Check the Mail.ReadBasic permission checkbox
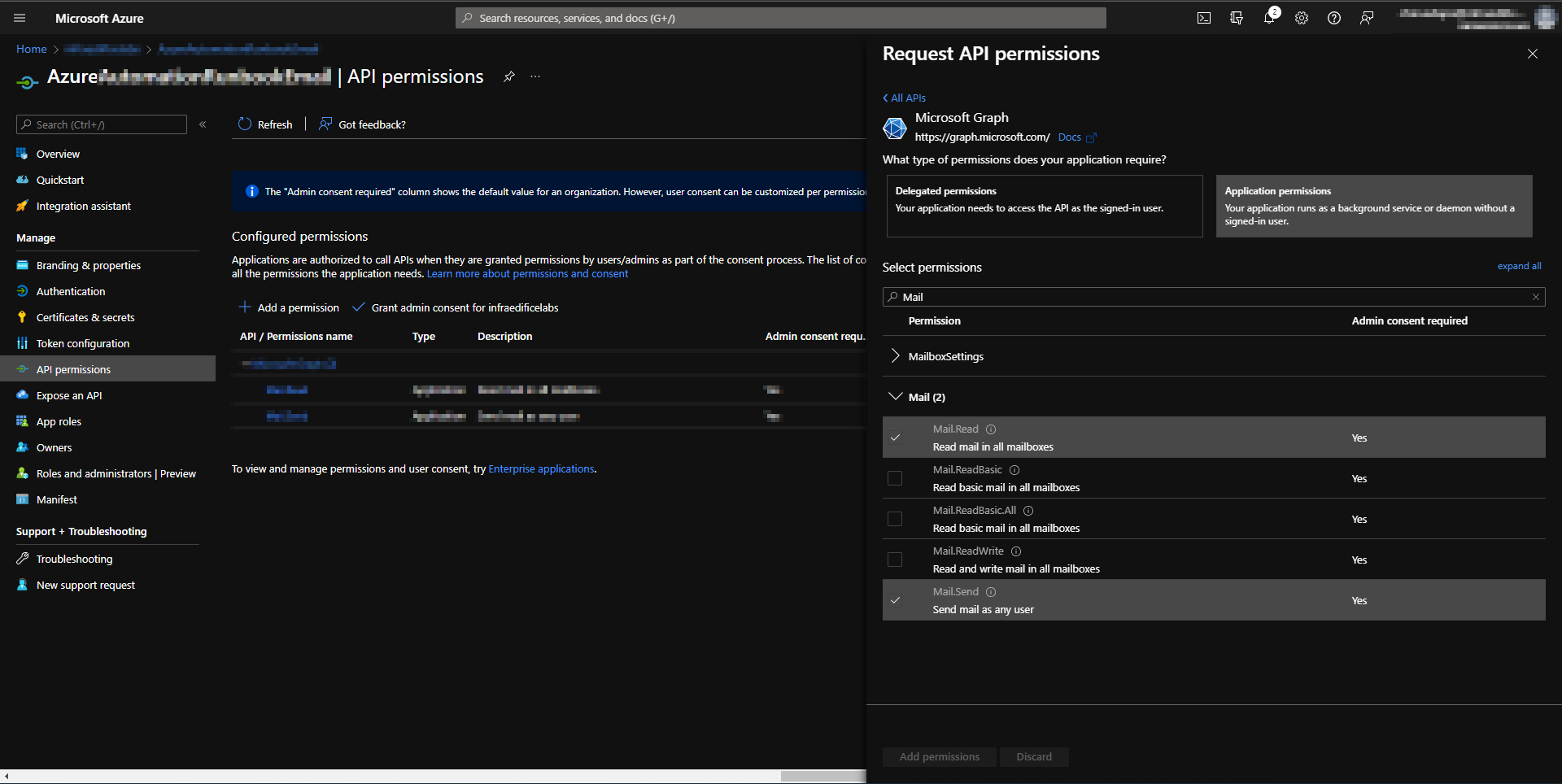Image resolution: width=1562 pixels, height=784 pixels. (x=895, y=478)
